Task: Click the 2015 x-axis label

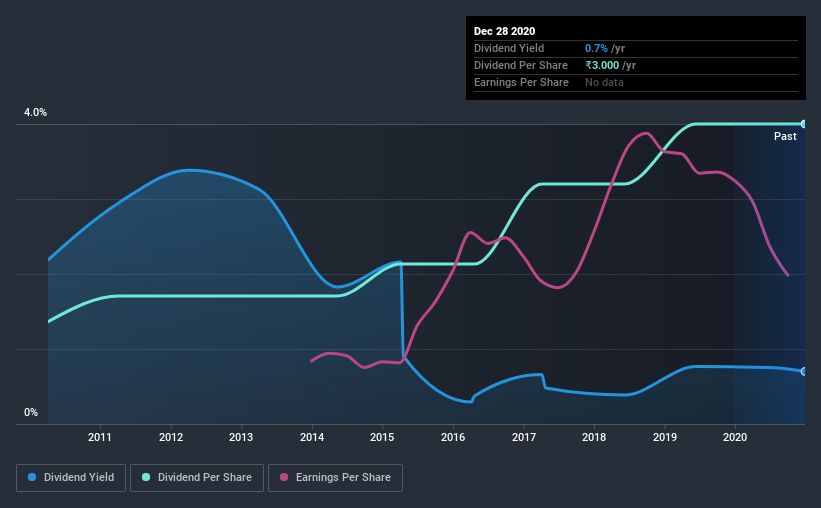Action: [x=382, y=437]
